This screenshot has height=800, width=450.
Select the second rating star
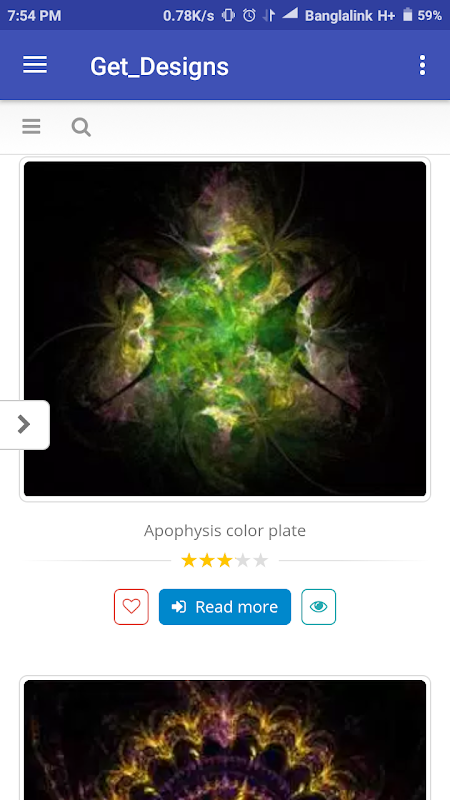click(x=207, y=561)
